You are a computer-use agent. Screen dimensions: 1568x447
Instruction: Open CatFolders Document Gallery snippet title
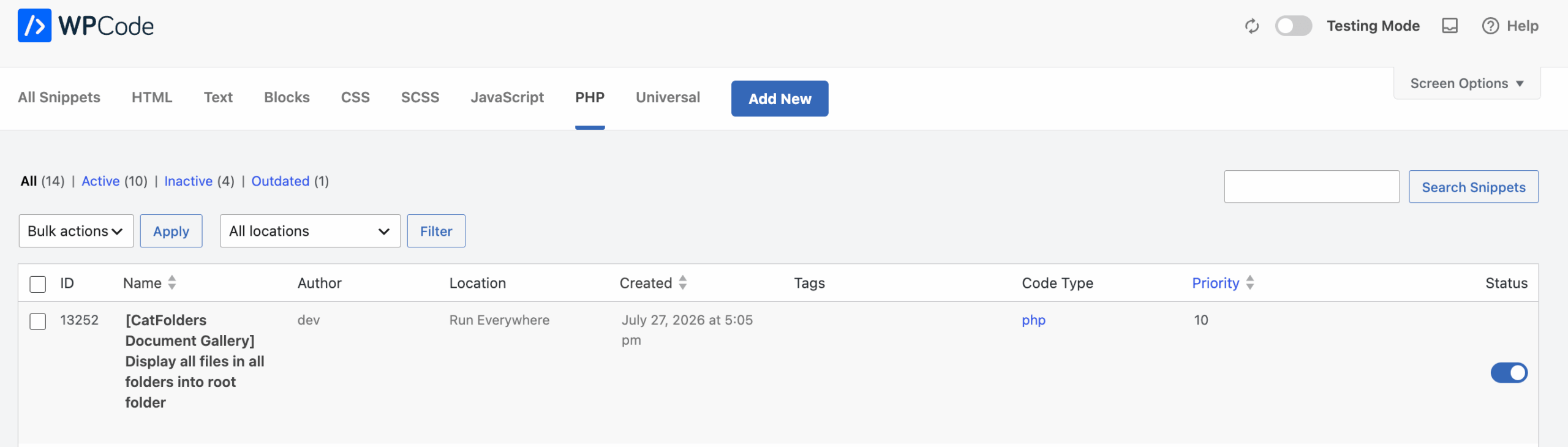(195, 361)
